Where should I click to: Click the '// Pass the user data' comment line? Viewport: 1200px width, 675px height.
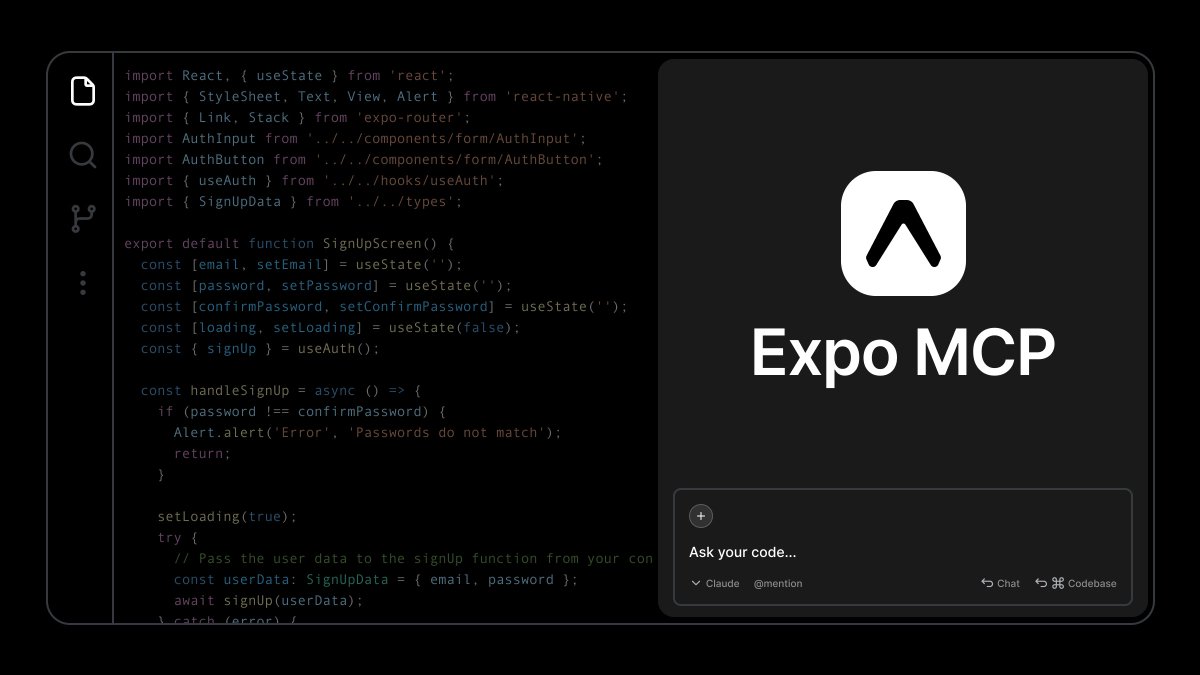(x=414, y=559)
